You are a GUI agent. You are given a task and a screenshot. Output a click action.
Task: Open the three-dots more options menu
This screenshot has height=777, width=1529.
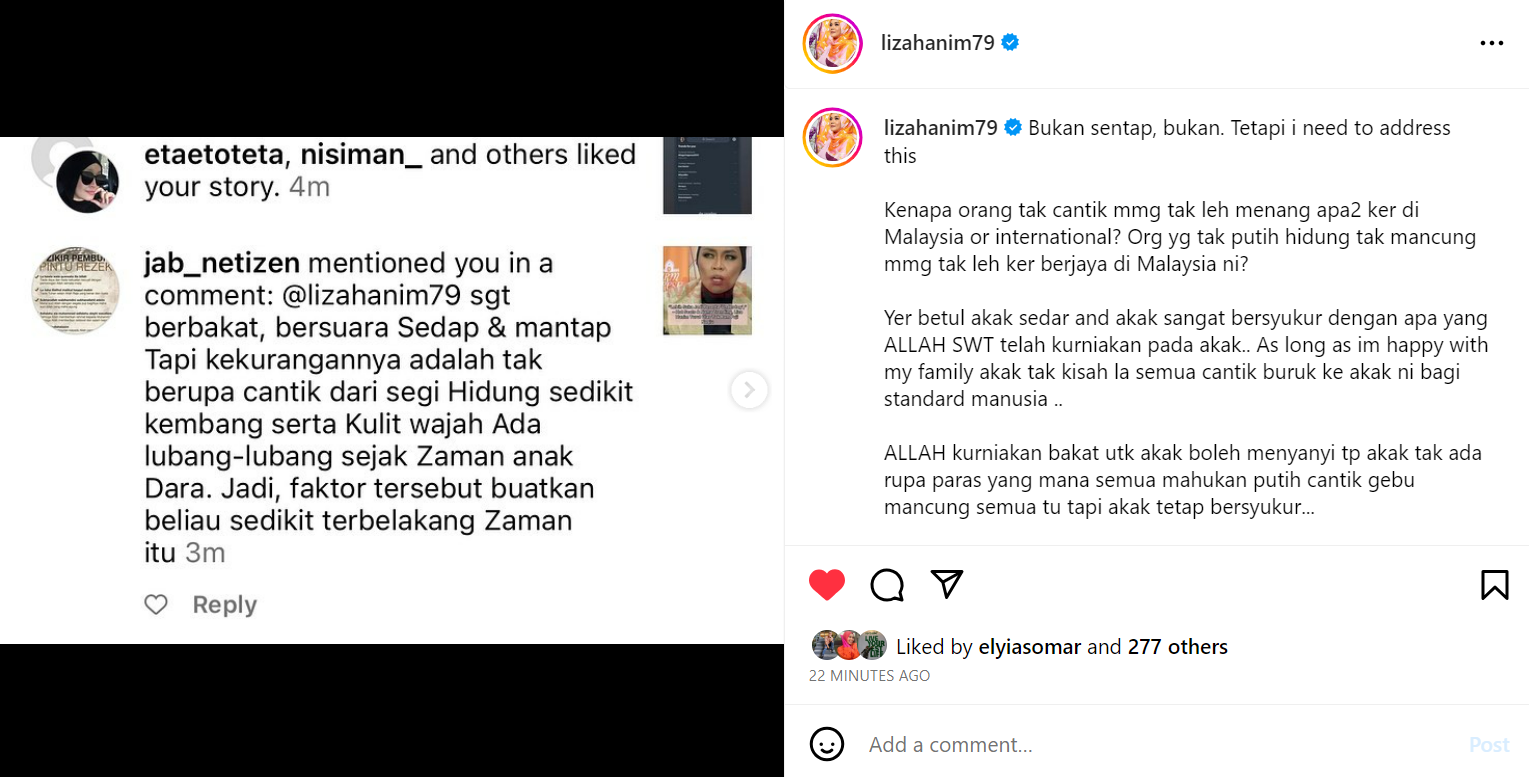point(1491,44)
